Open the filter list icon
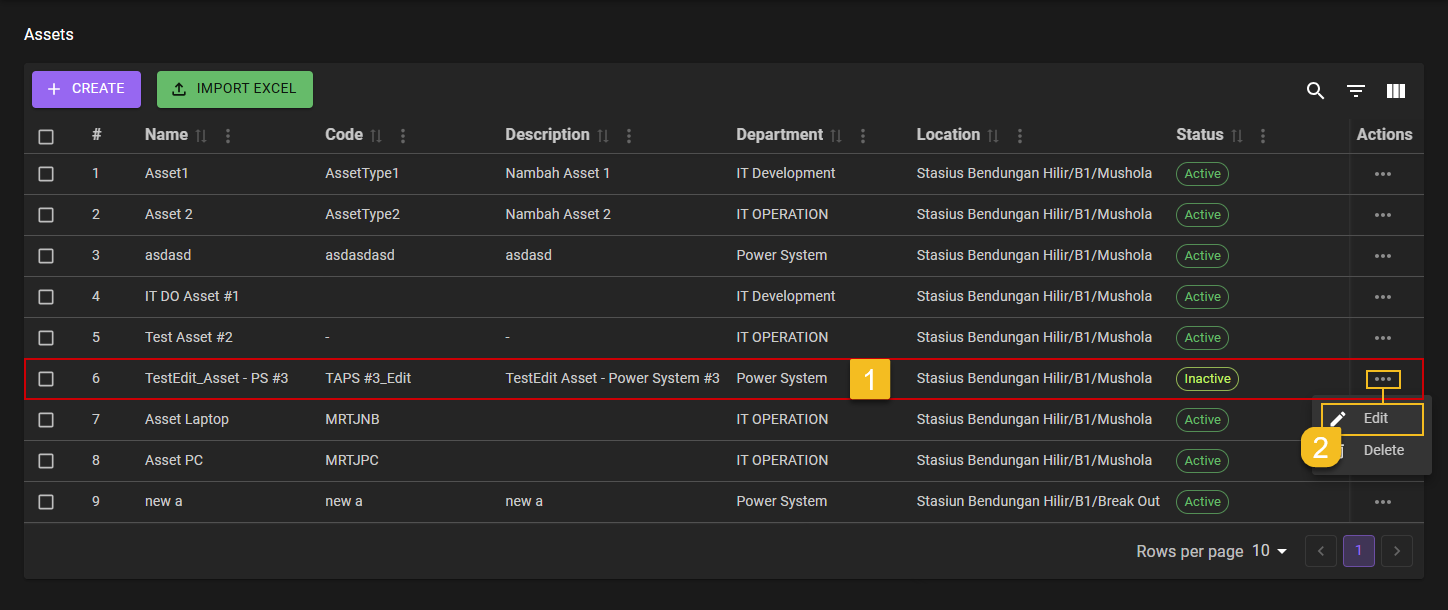 (1355, 91)
